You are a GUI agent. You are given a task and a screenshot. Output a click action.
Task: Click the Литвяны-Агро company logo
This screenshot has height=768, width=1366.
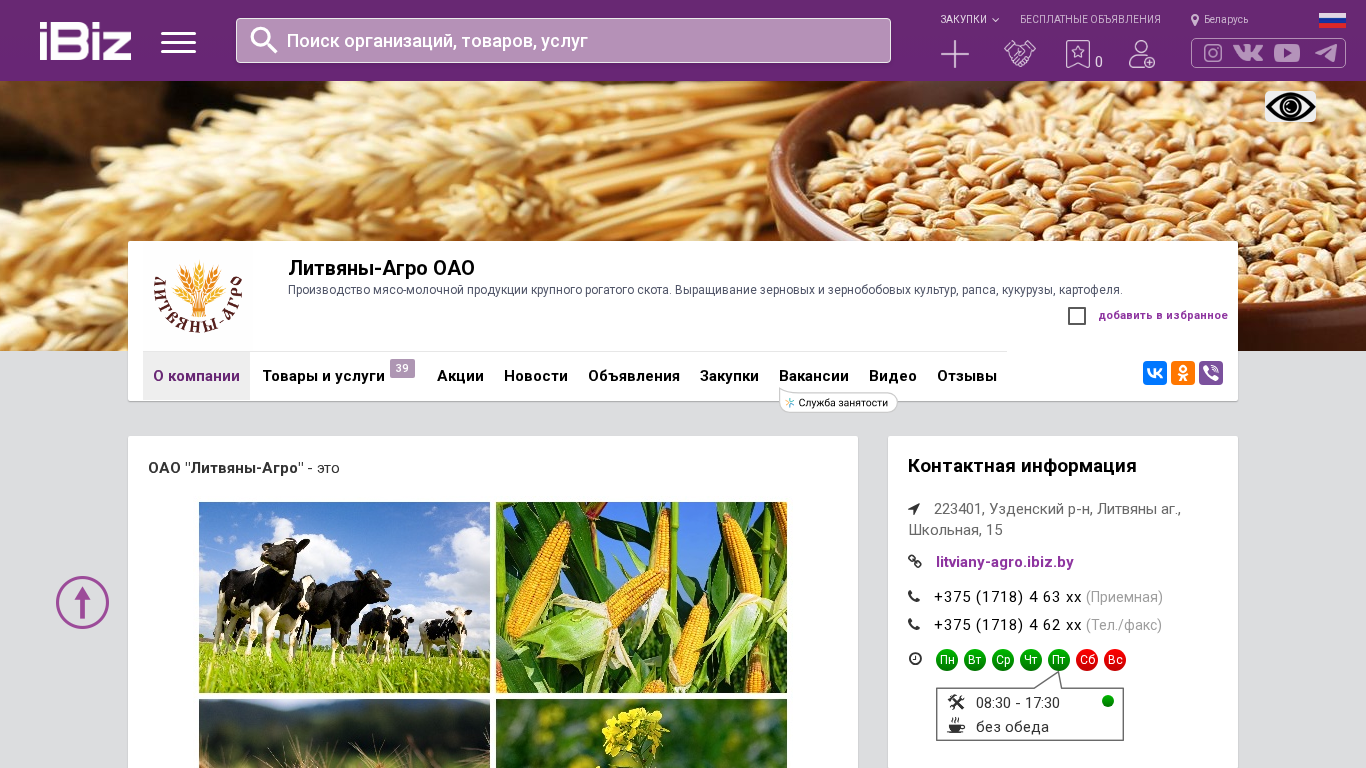pyautogui.click(x=197, y=298)
